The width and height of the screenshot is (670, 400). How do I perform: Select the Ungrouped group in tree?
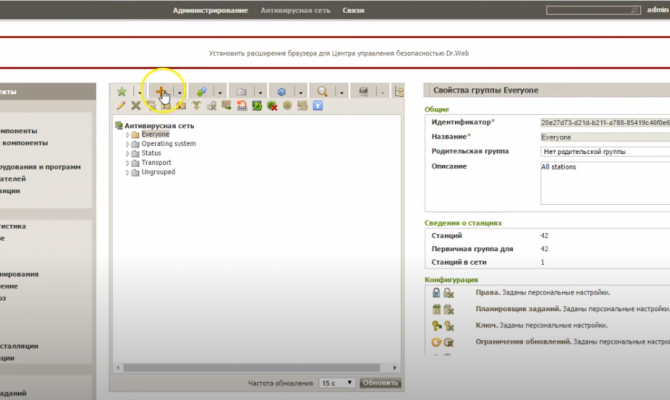click(x=158, y=172)
